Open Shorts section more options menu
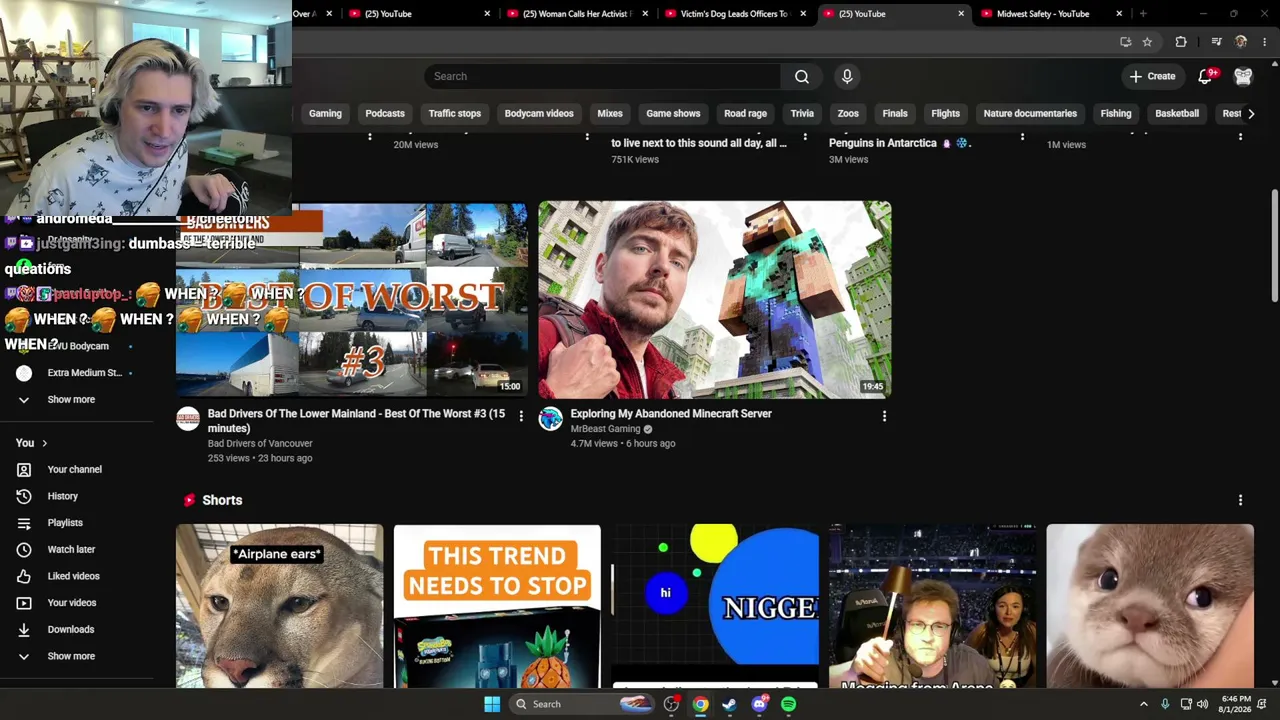 pyautogui.click(x=1240, y=500)
